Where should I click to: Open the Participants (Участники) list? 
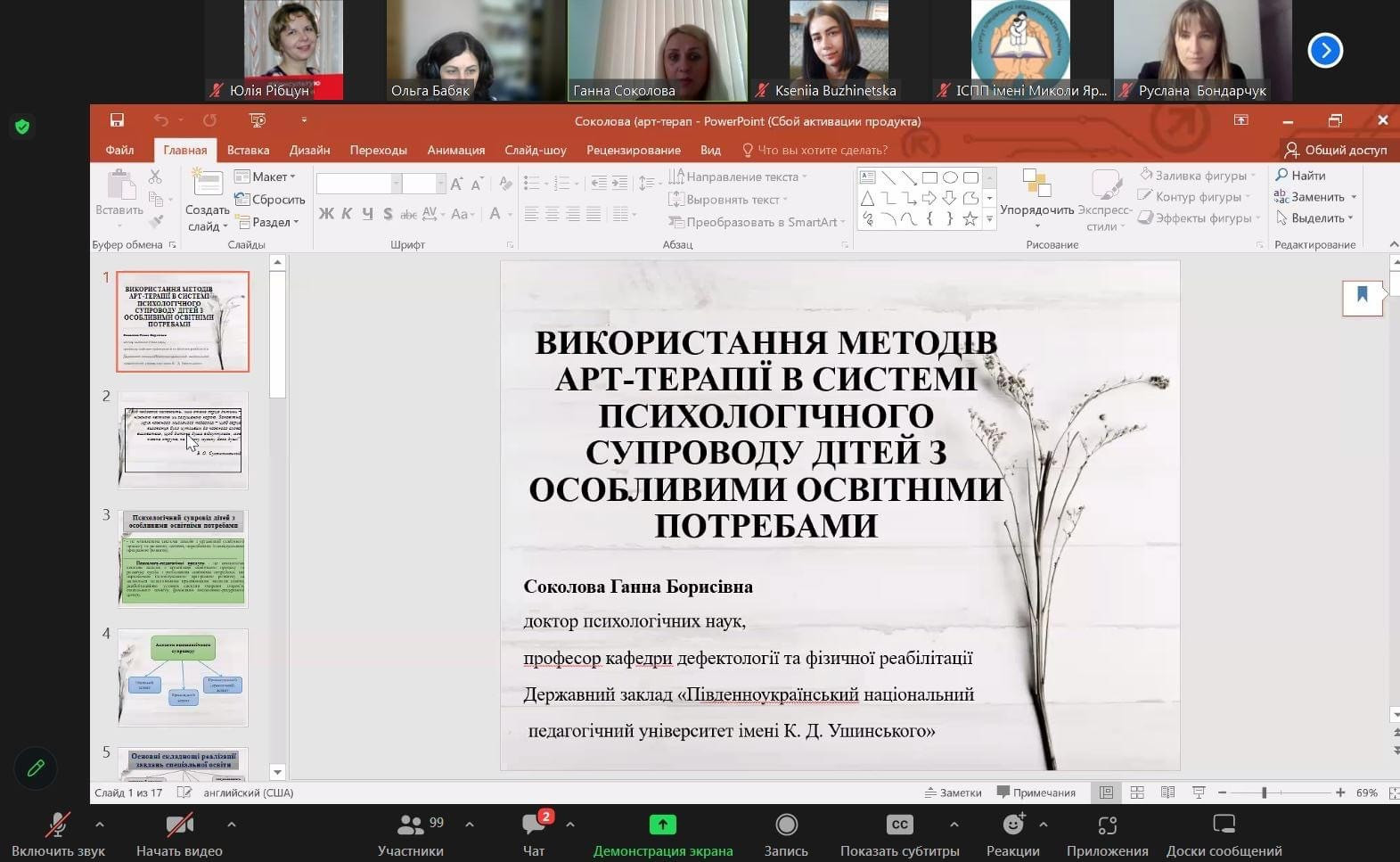coord(411,825)
